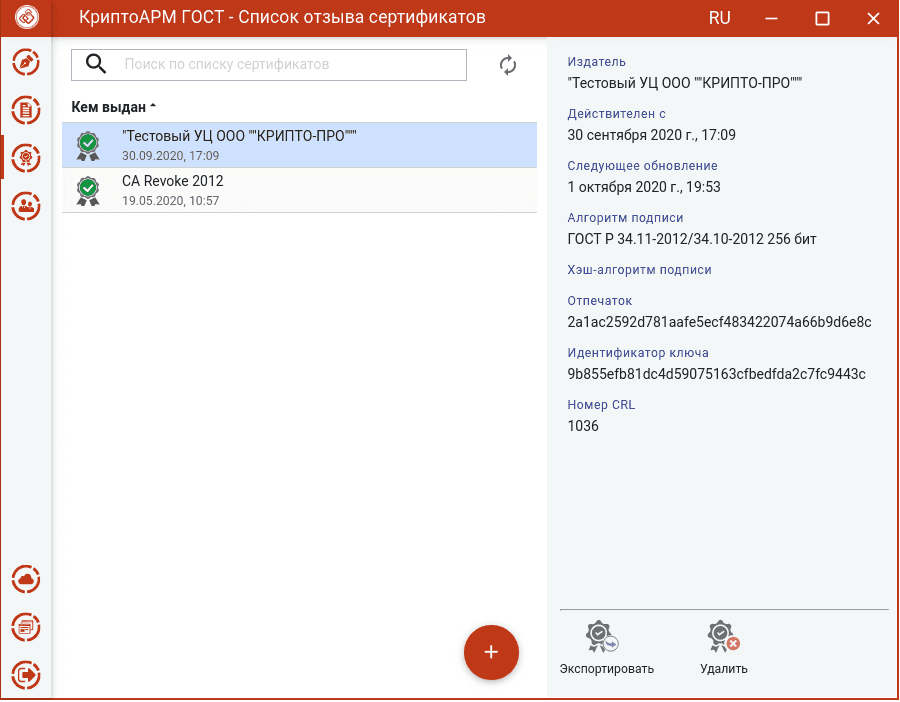Image resolution: width=900 pixels, height=702 pixels.
Task: Click the search magnifier icon
Action: [96, 64]
